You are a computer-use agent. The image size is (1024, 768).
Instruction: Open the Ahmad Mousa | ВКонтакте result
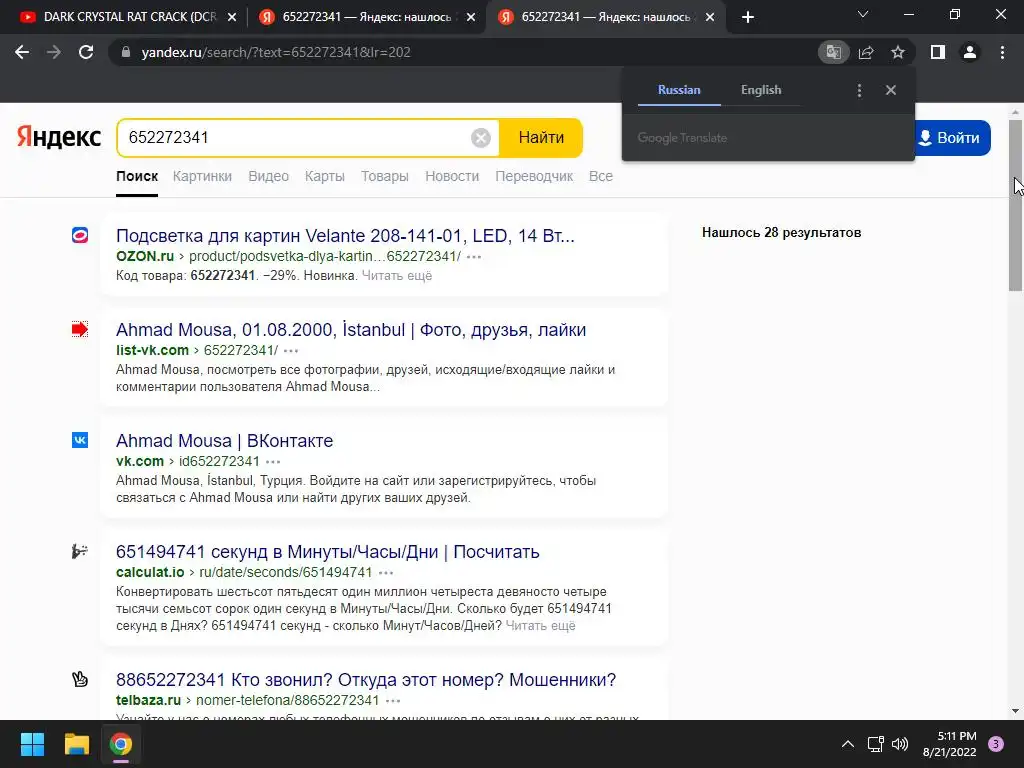pyautogui.click(x=225, y=441)
